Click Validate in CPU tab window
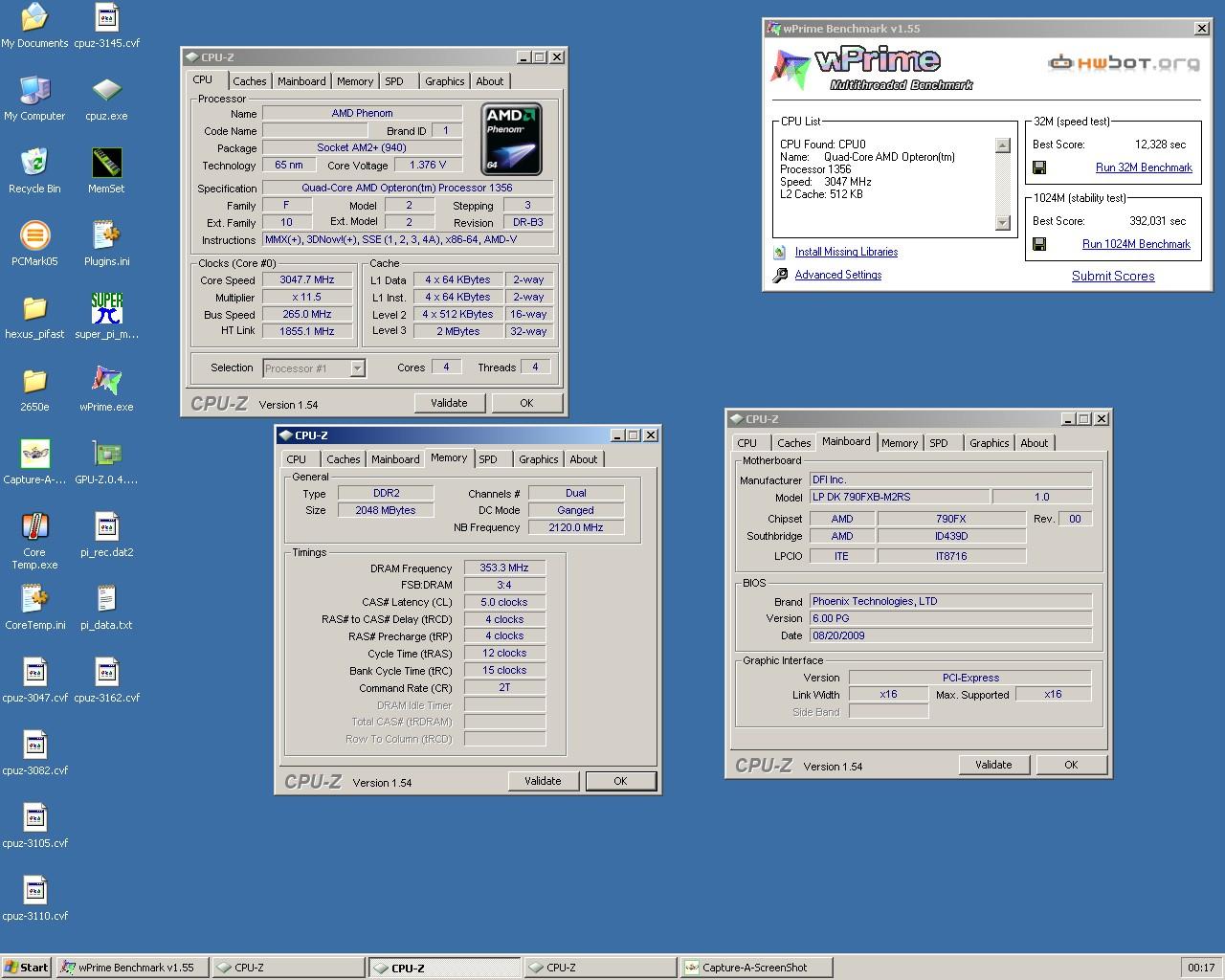Viewport: 1225px width, 980px height. tap(449, 403)
